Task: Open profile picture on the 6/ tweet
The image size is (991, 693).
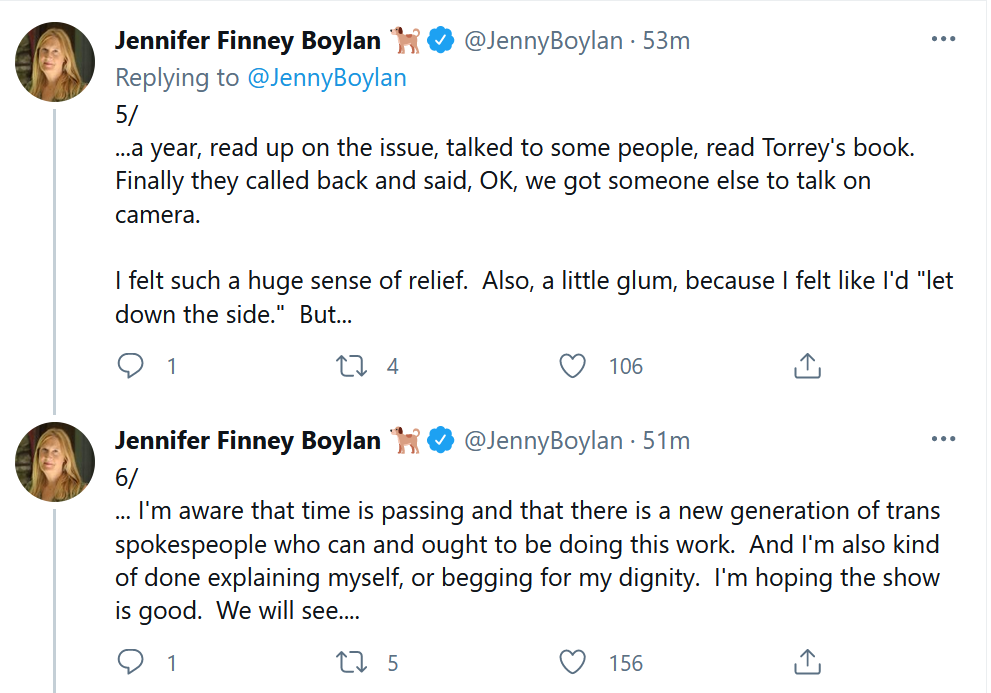Action: tap(55, 461)
